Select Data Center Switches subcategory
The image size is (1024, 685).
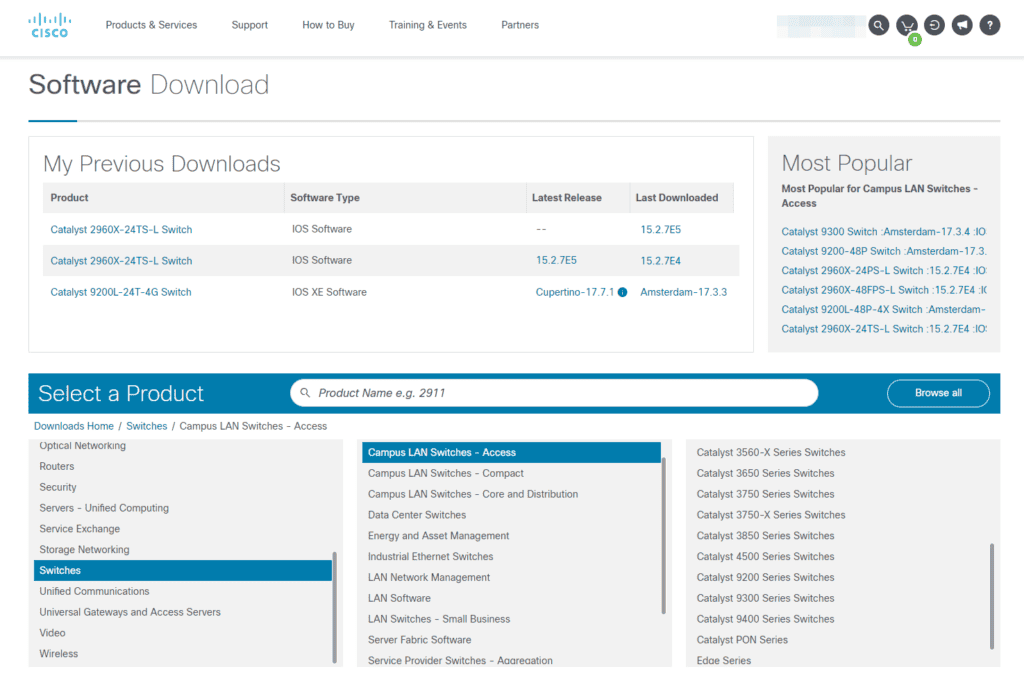click(x=417, y=515)
